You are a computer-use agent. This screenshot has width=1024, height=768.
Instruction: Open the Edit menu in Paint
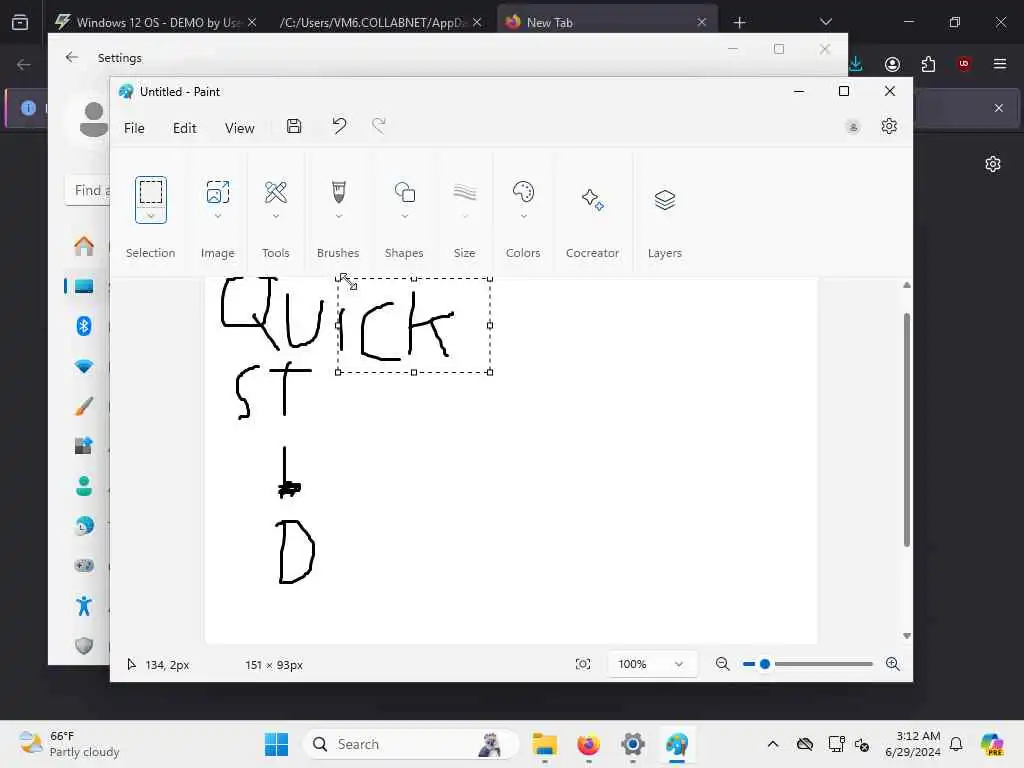coord(185,128)
